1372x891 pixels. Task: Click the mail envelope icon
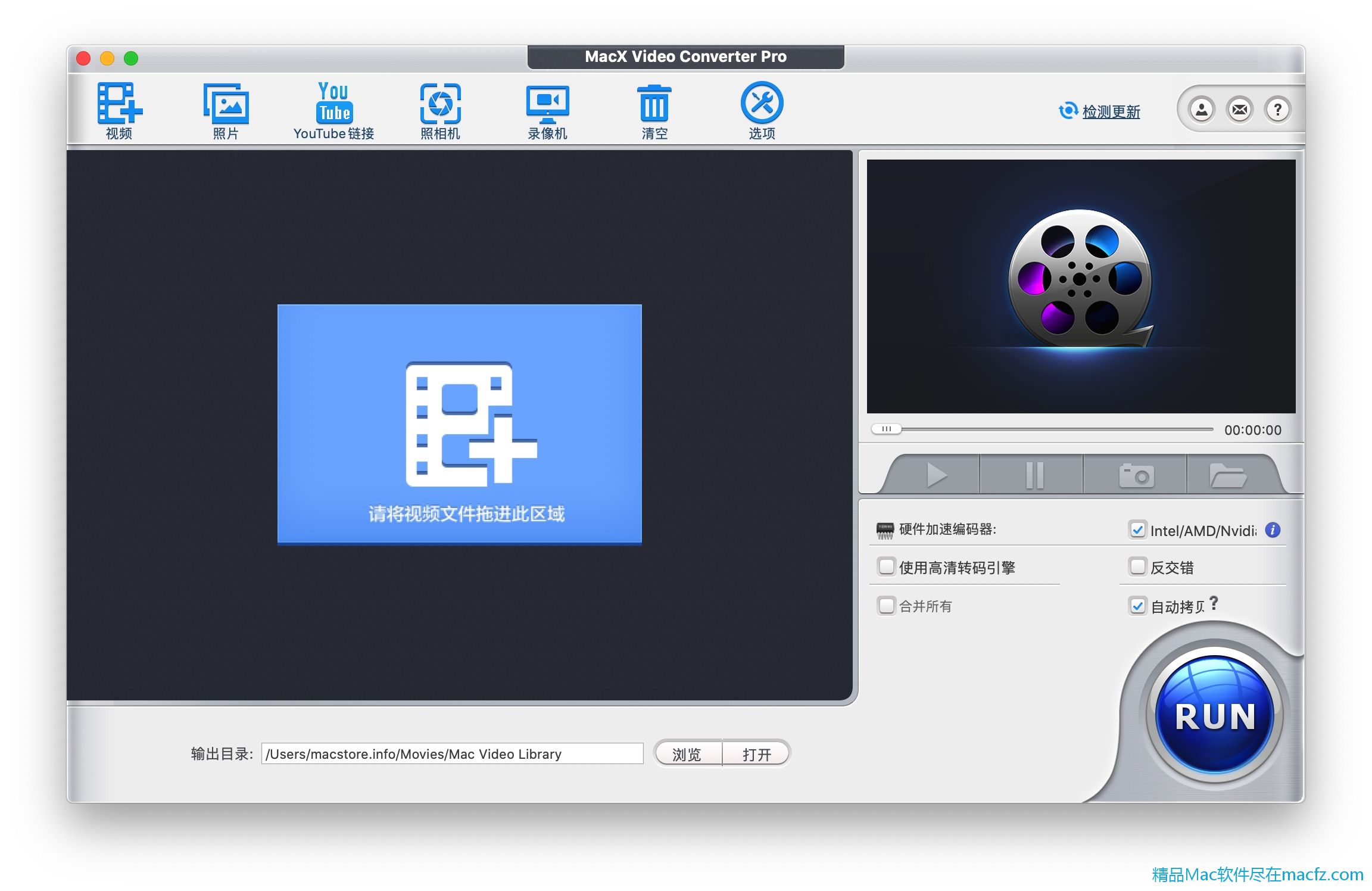click(1240, 110)
